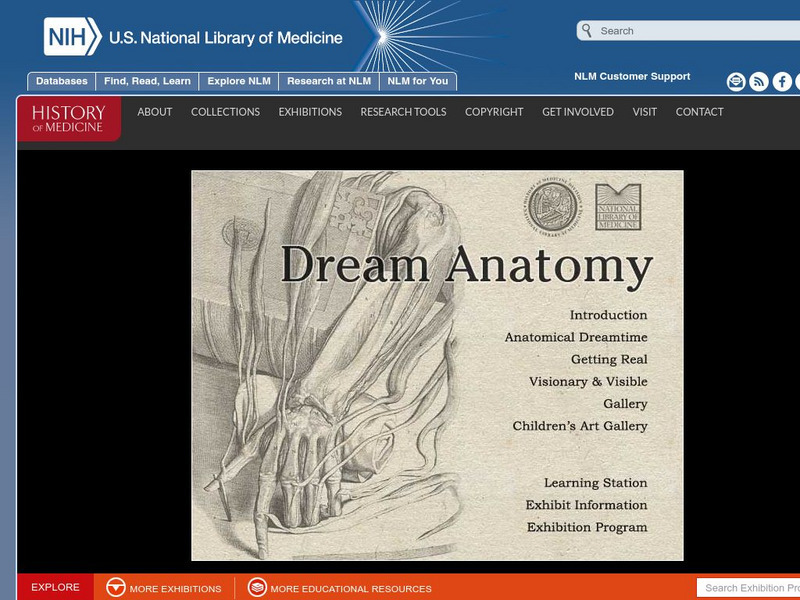The image size is (800, 600).
Task: Select GET INVOLVED in the navigation bar
Action: pos(578,112)
